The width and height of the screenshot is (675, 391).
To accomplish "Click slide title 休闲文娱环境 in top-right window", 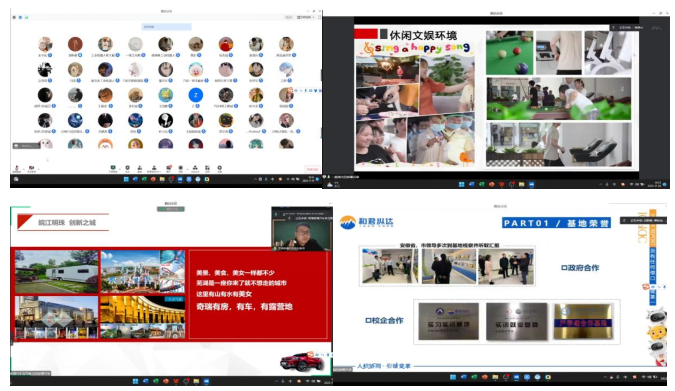I will pyautogui.click(x=423, y=34).
